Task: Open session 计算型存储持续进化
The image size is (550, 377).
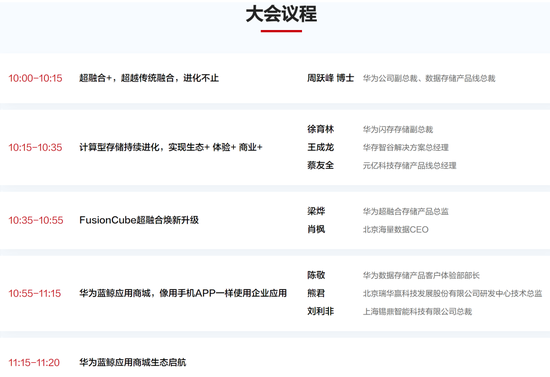Action: (x=171, y=147)
